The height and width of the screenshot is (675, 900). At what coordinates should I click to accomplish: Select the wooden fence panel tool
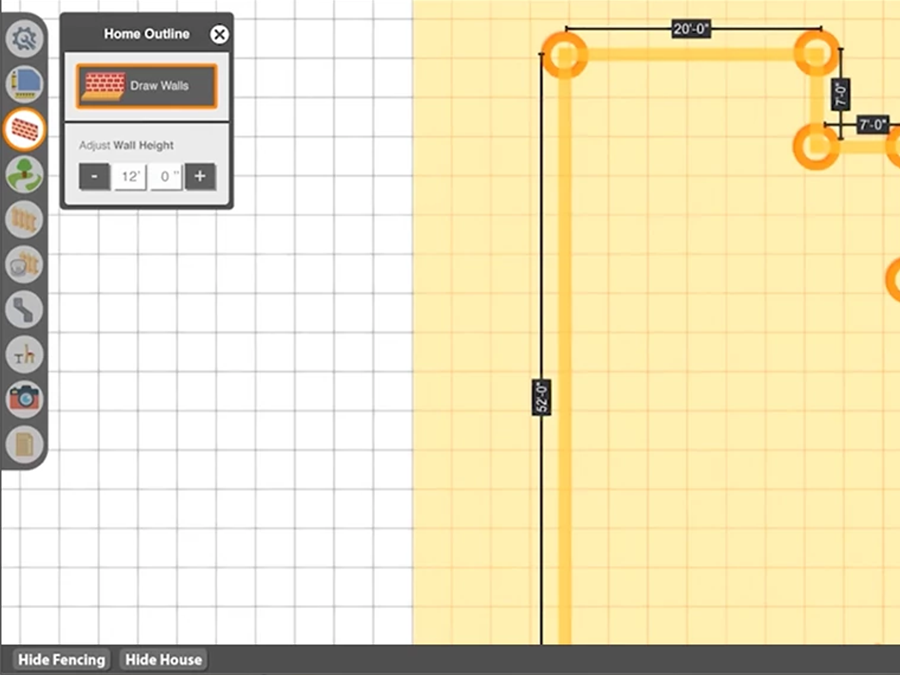pyautogui.click(x=24, y=219)
